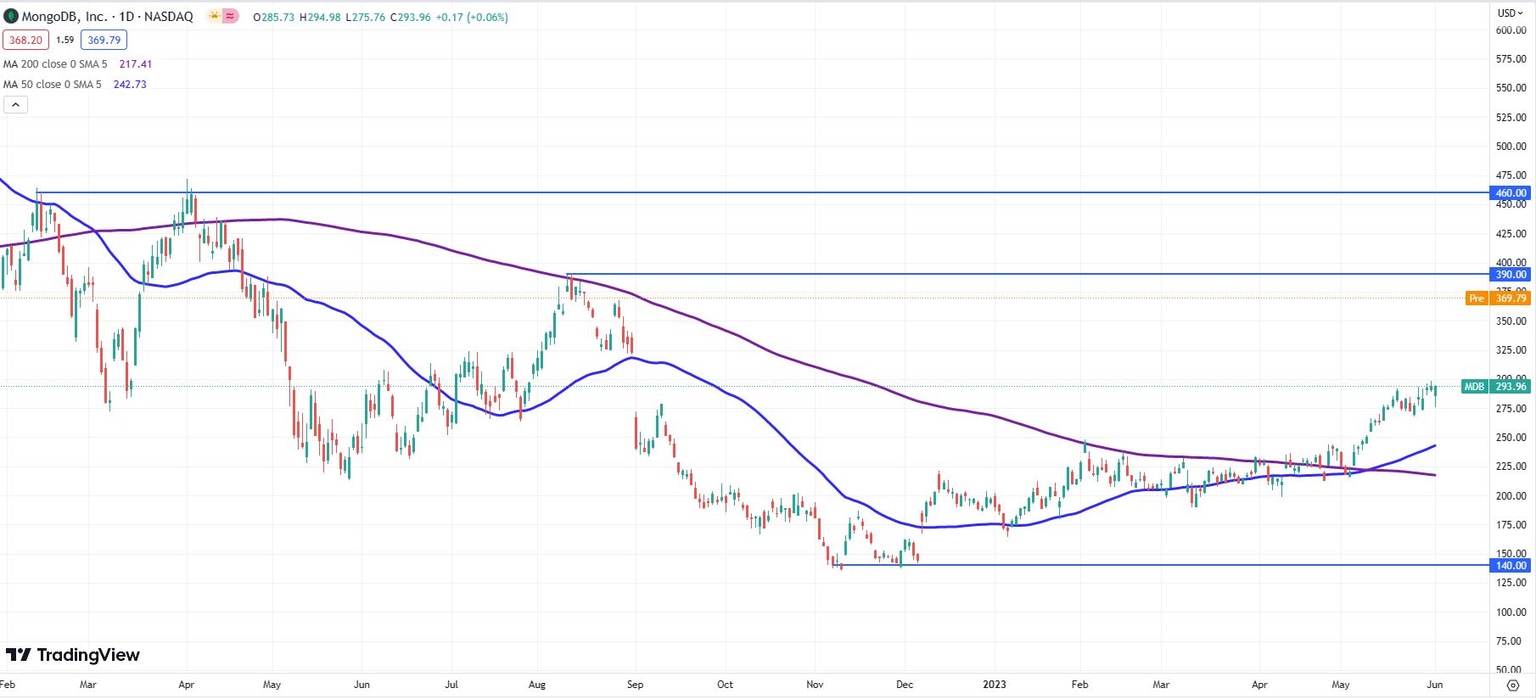Click the 525.00 price scale label
The image size is (1536, 698).
[1510, 118]
